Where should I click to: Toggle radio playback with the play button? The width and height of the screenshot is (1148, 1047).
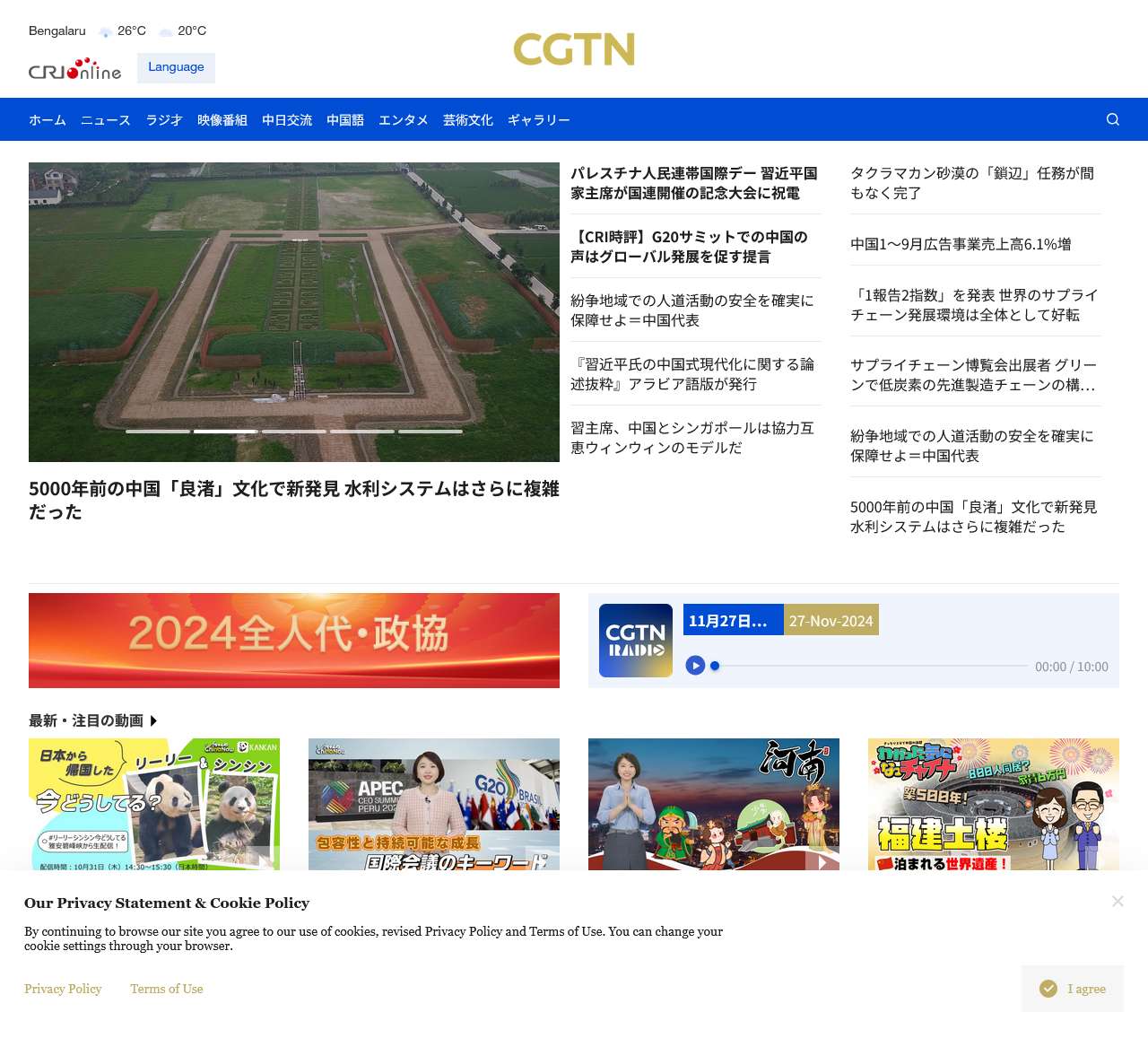tap(695, 666)
